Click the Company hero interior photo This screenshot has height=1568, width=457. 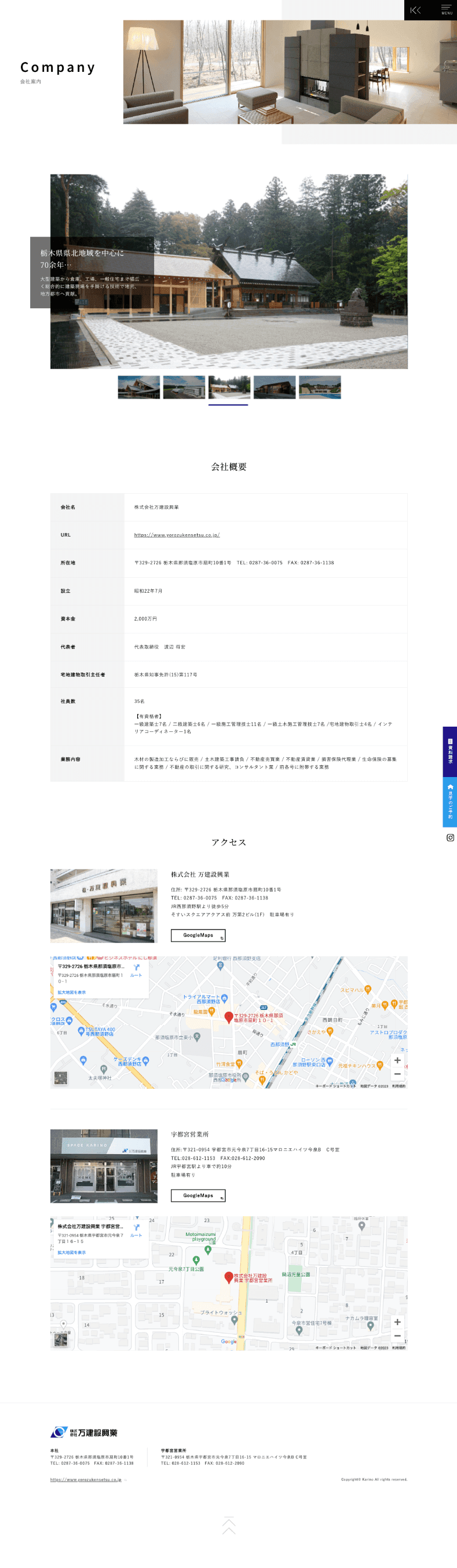coord(290,72)
